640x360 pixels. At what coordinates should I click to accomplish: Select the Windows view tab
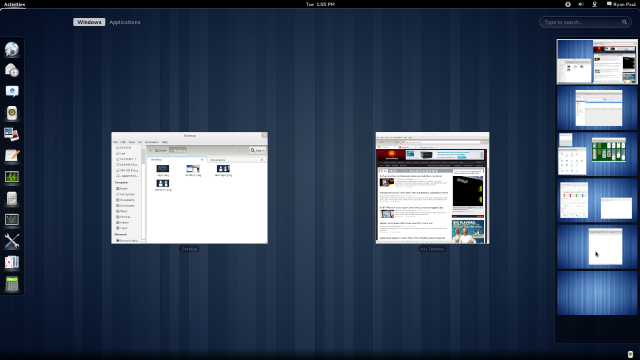coord(89,22)
